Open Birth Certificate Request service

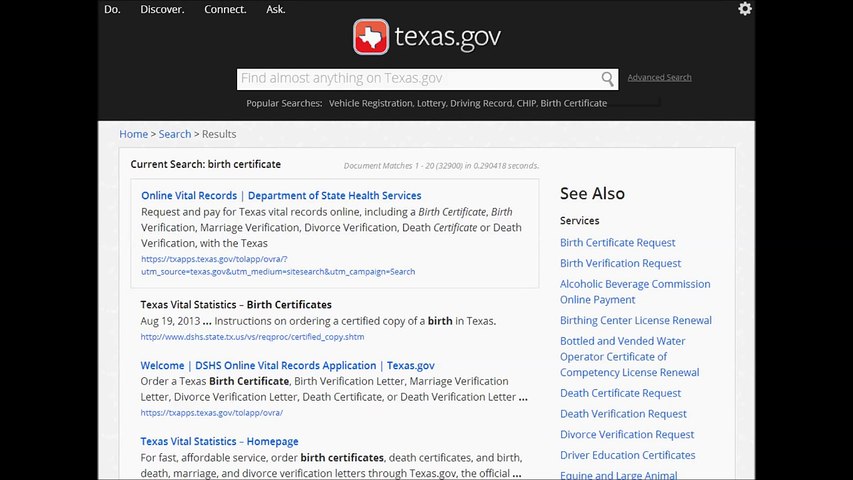click(617, 243)
